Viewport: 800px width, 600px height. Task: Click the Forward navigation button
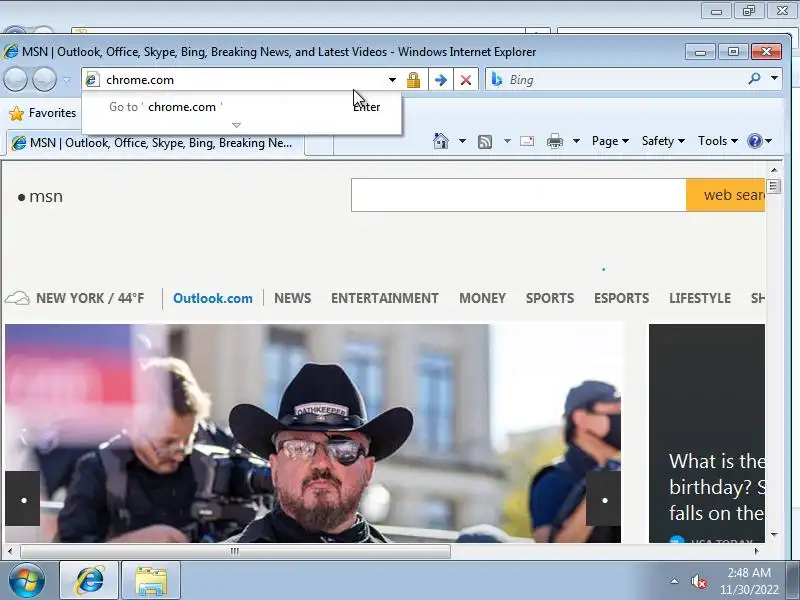44,80
